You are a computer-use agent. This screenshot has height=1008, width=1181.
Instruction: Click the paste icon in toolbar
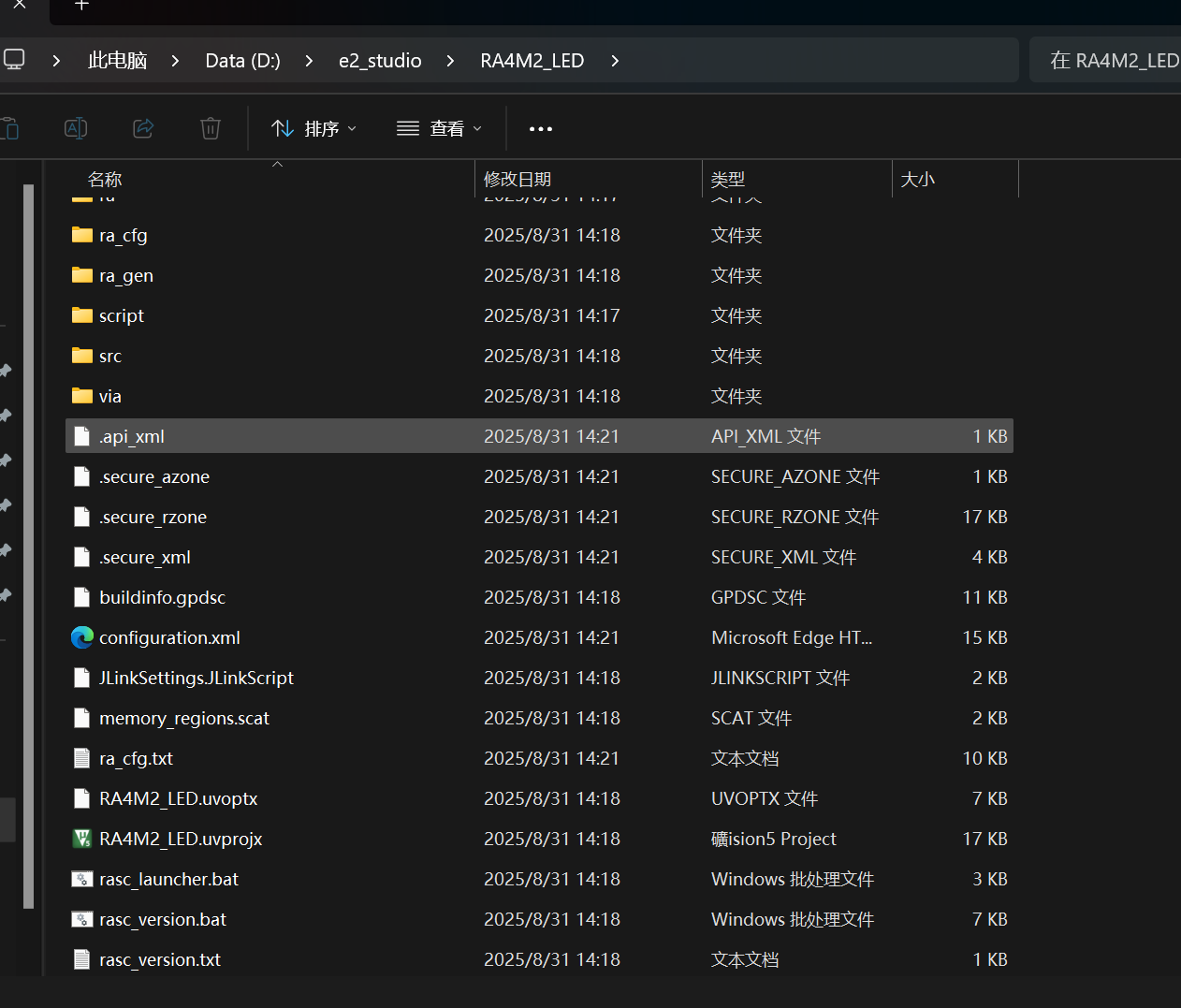(x=9, y=128)
